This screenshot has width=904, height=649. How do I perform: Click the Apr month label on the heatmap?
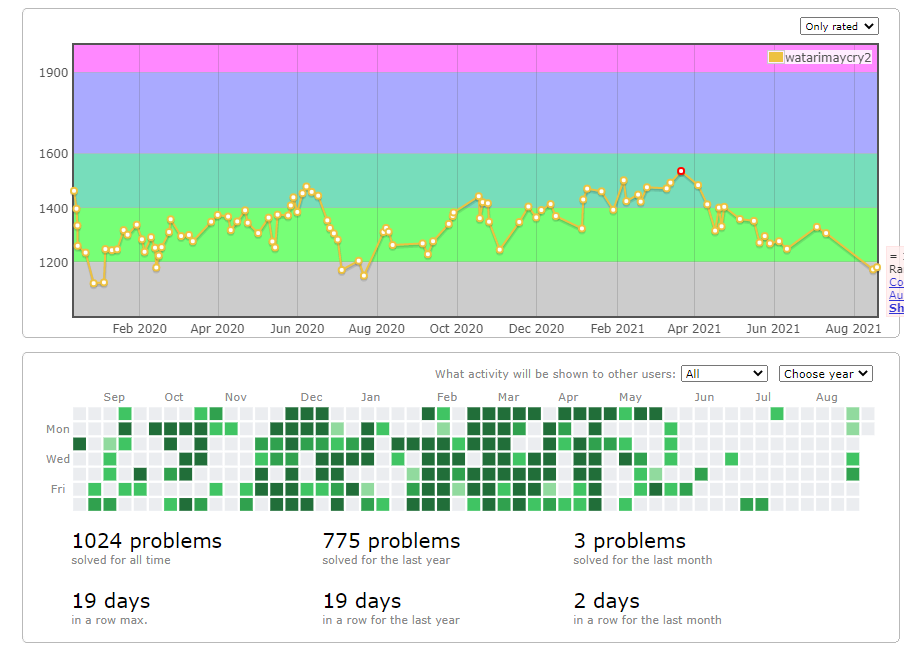(x=568, y=397)
